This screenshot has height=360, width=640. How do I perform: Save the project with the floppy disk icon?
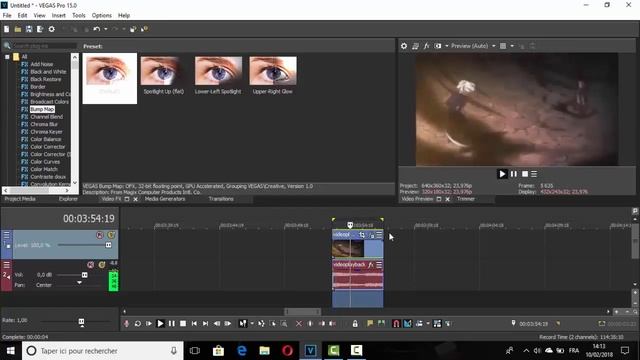click(29, 29)
